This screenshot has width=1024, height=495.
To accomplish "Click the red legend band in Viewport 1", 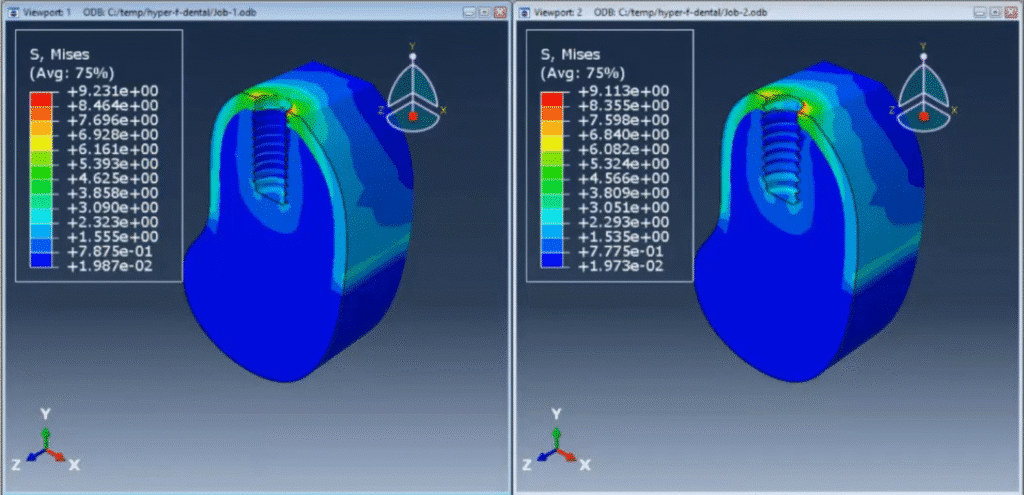I will 39,99.
